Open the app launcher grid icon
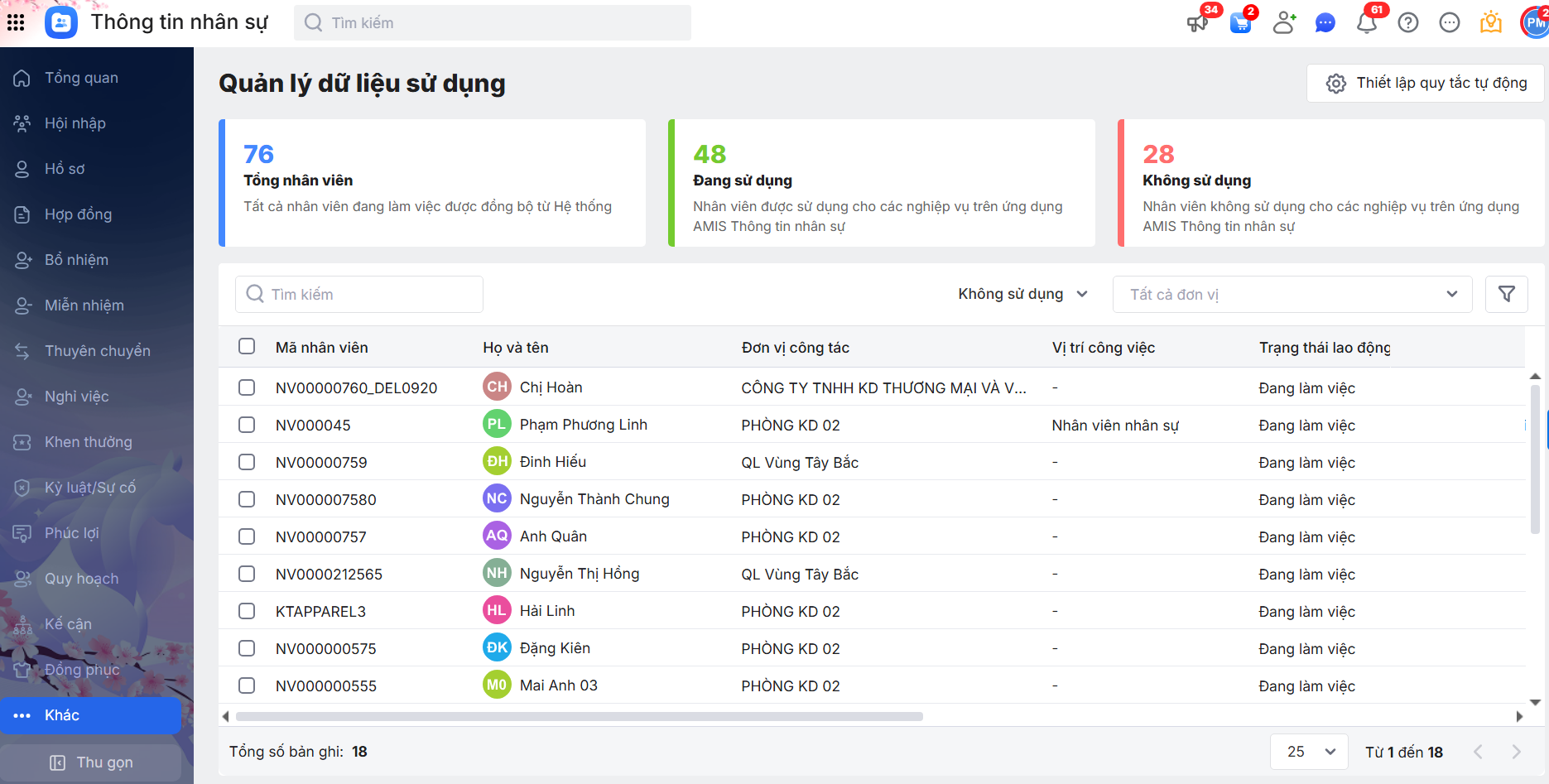Screen dimensions: 1549x784 coord(16,22)
